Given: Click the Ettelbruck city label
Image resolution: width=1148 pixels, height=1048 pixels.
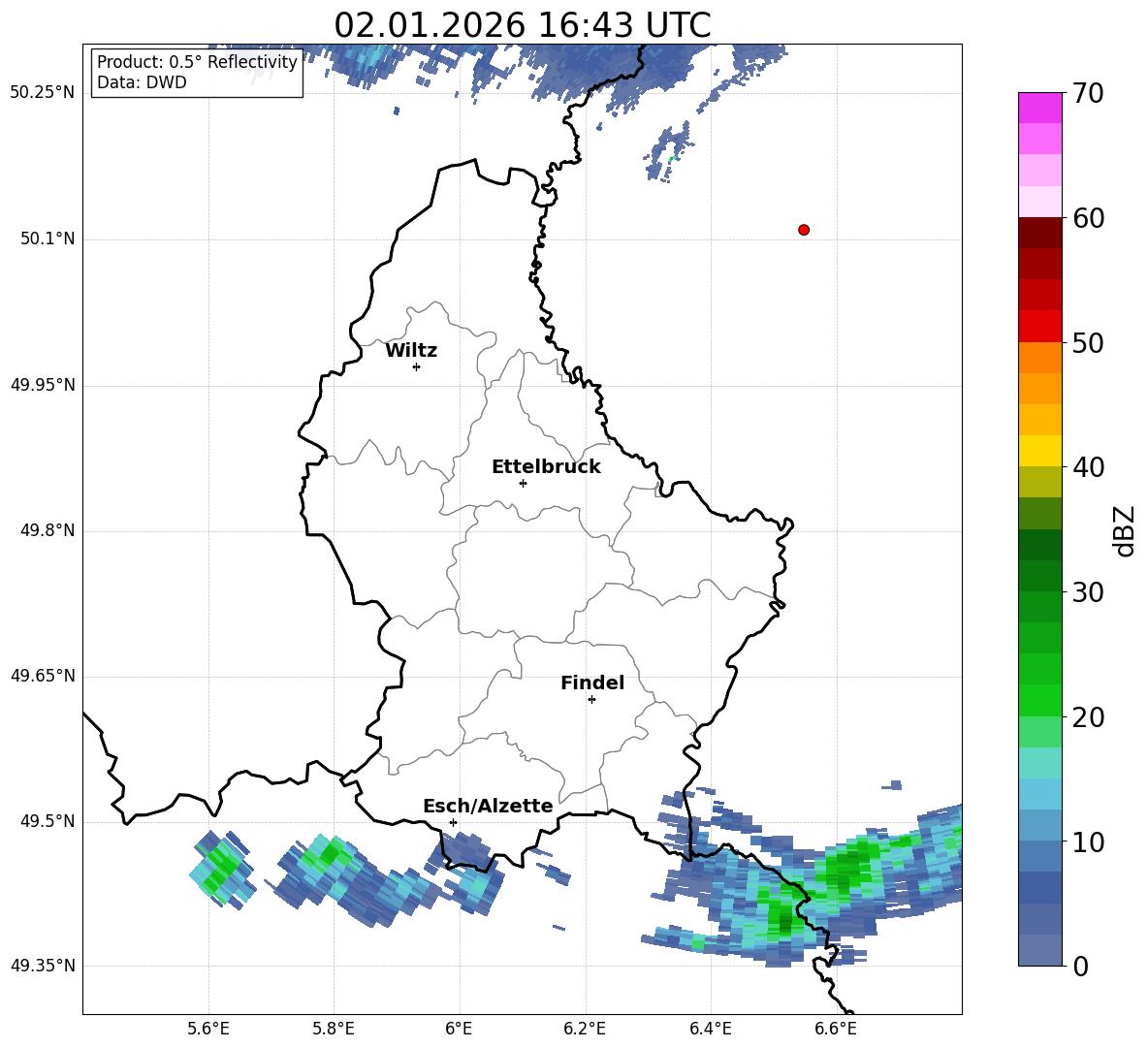Looking at the screenshot, I should point(546,467).
